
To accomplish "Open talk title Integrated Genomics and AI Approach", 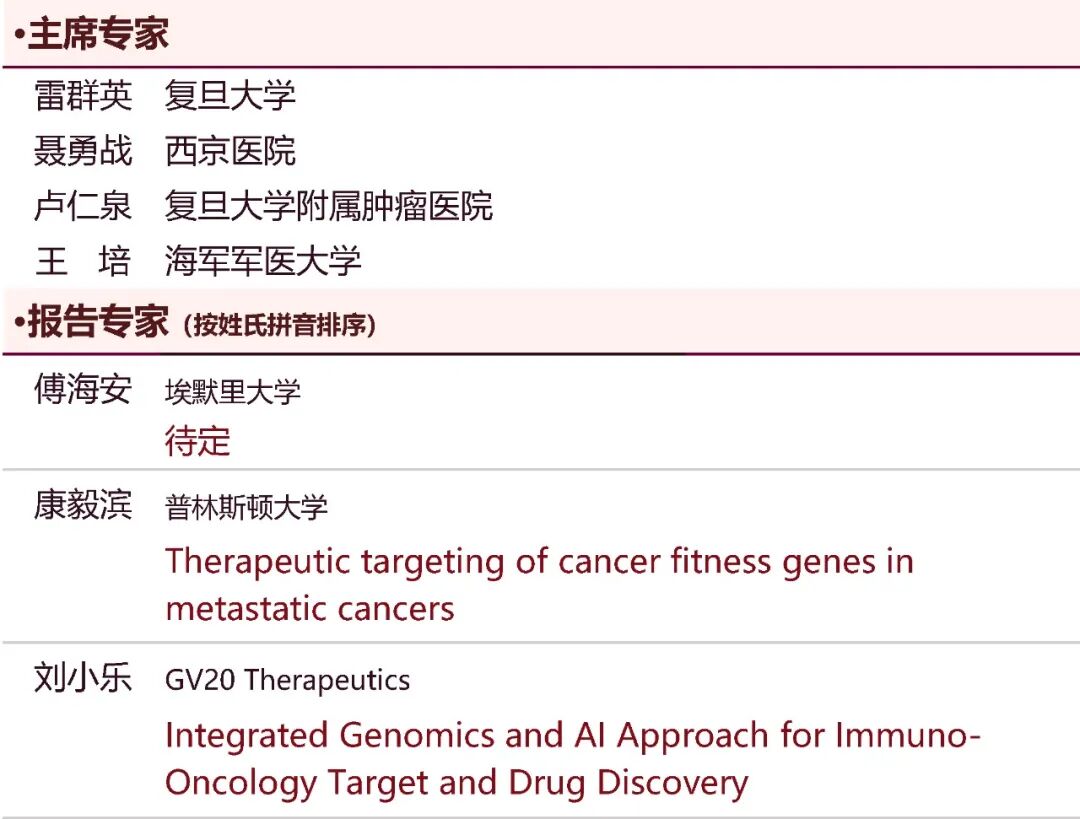I will (573, 758).
